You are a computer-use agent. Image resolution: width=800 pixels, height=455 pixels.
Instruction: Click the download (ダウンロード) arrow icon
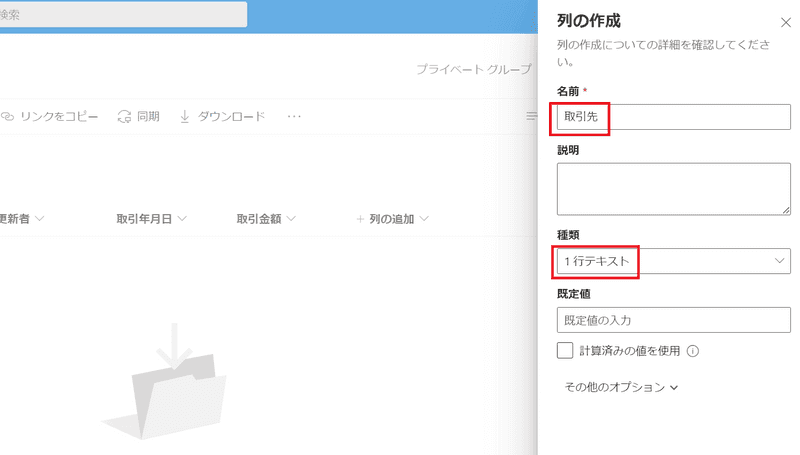tap(184, 116)
